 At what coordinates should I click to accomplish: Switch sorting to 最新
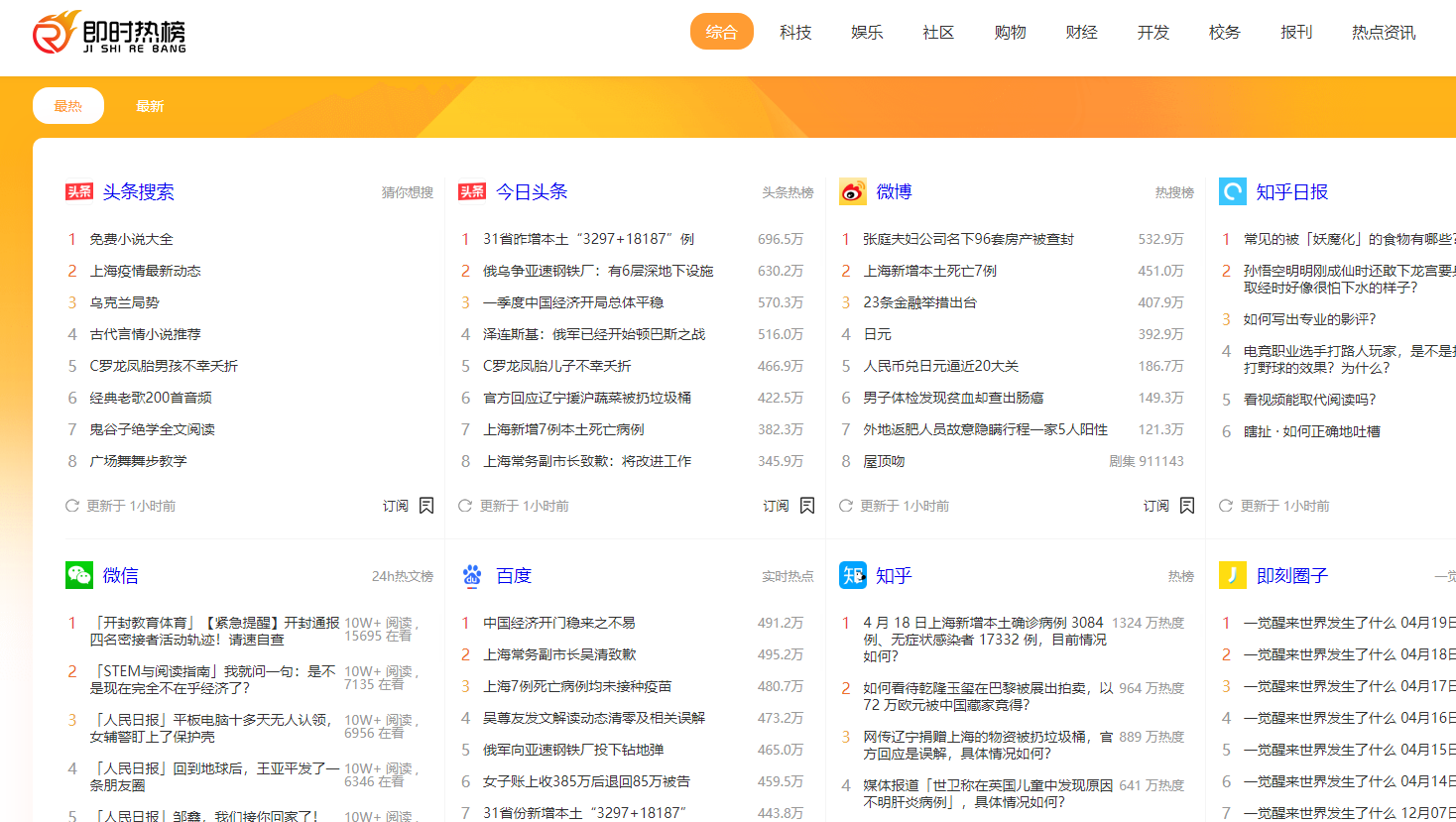pos(150,106)
